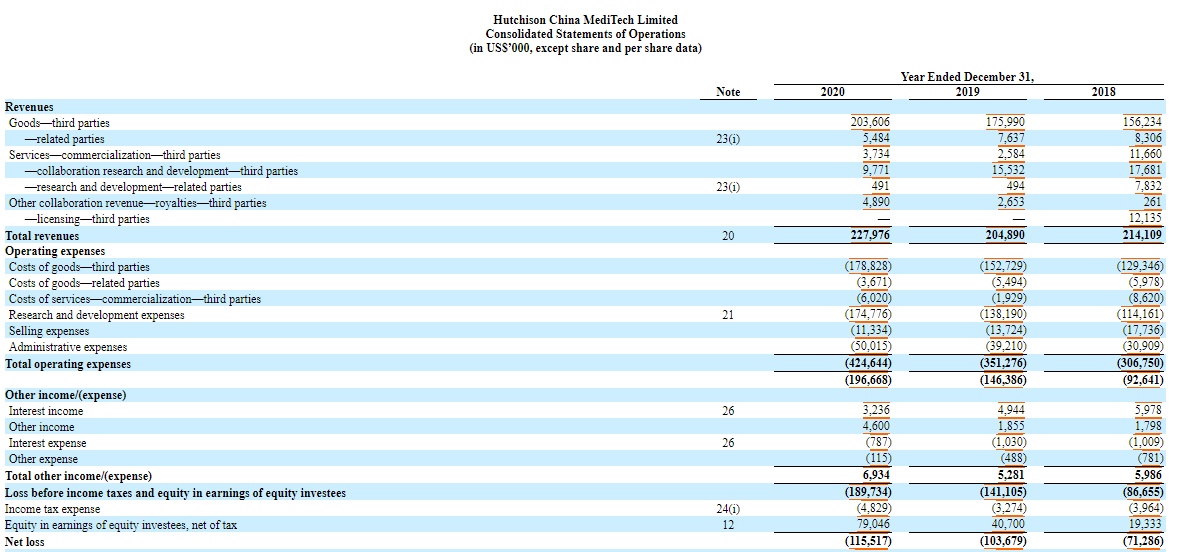The height and width of the screenshot is (552, 1180).
Task: Click the Hutchison China MediTech Limited title
Action: pyautogui.click(x=585, y=20)
